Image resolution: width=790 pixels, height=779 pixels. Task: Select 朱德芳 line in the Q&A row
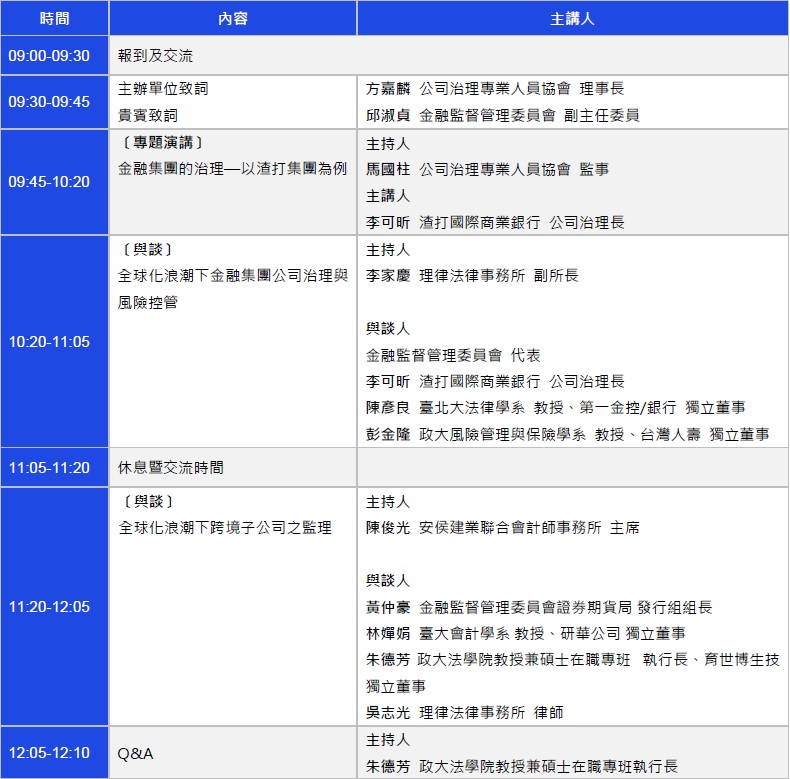pos(522,766)
